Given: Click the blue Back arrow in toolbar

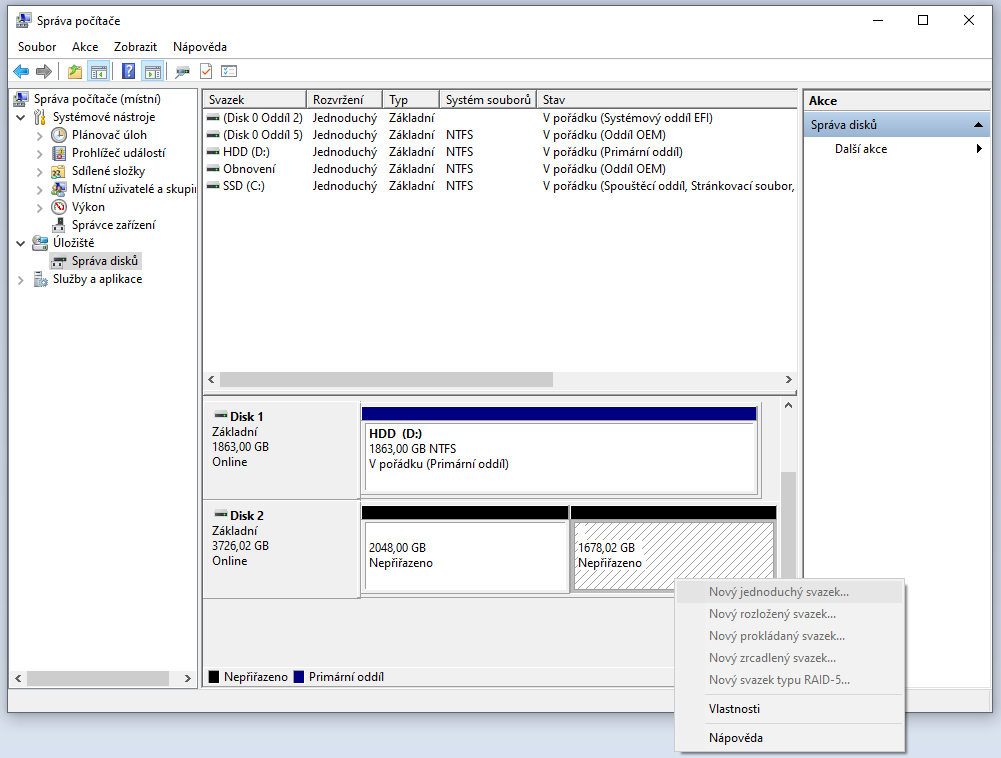Looking at the screenshot, I should tap(21, 71).
